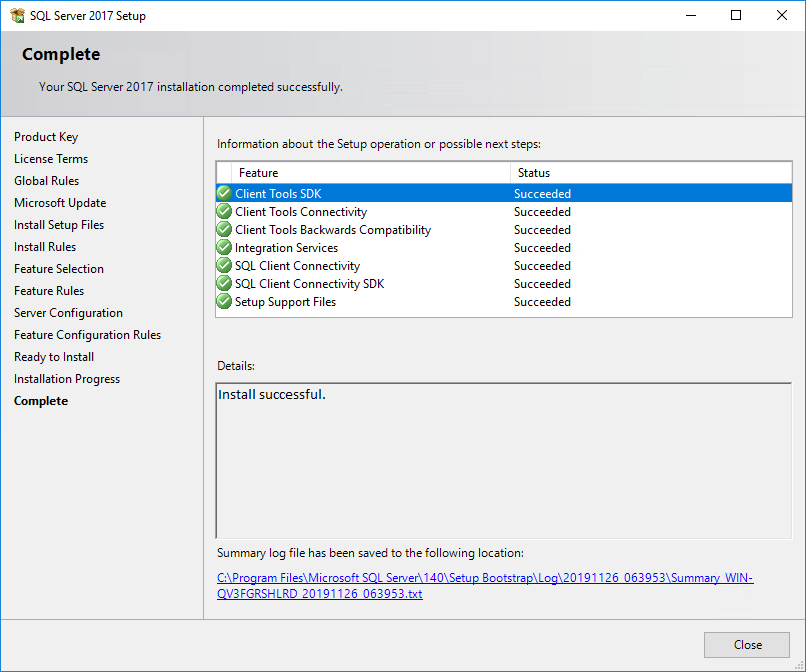Click the bold Complete step in sidebar
The height and width of the screenshot is (672, 806).
click(x=41, y=401)
